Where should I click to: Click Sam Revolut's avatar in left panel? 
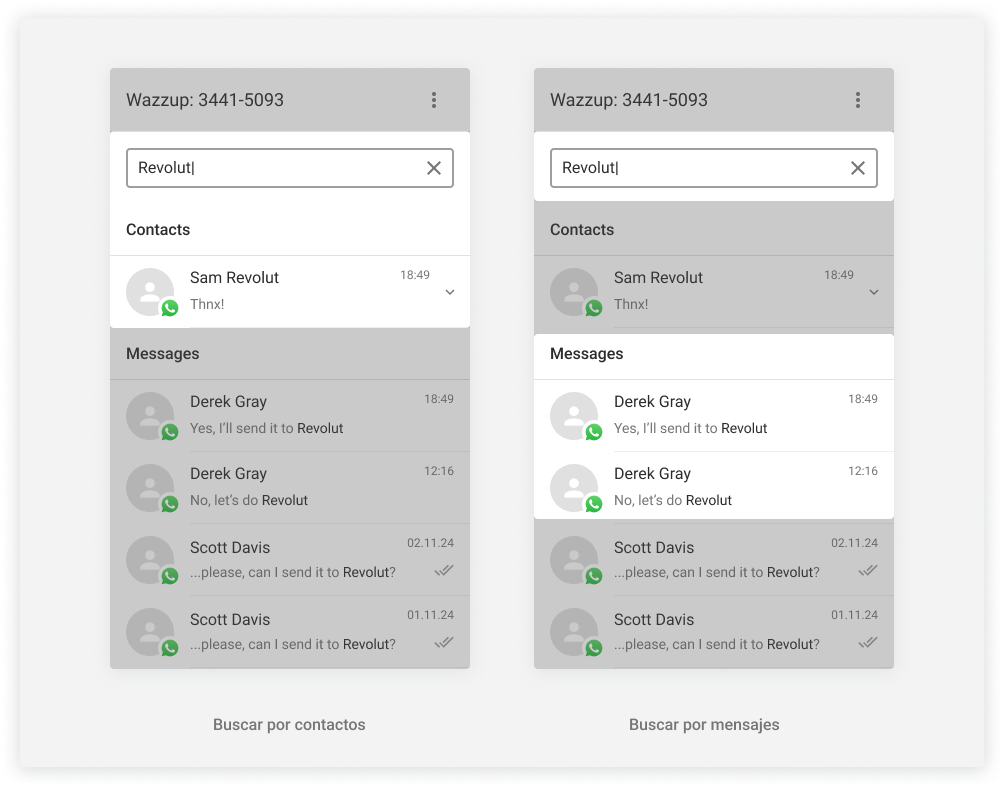click(150, 292)
